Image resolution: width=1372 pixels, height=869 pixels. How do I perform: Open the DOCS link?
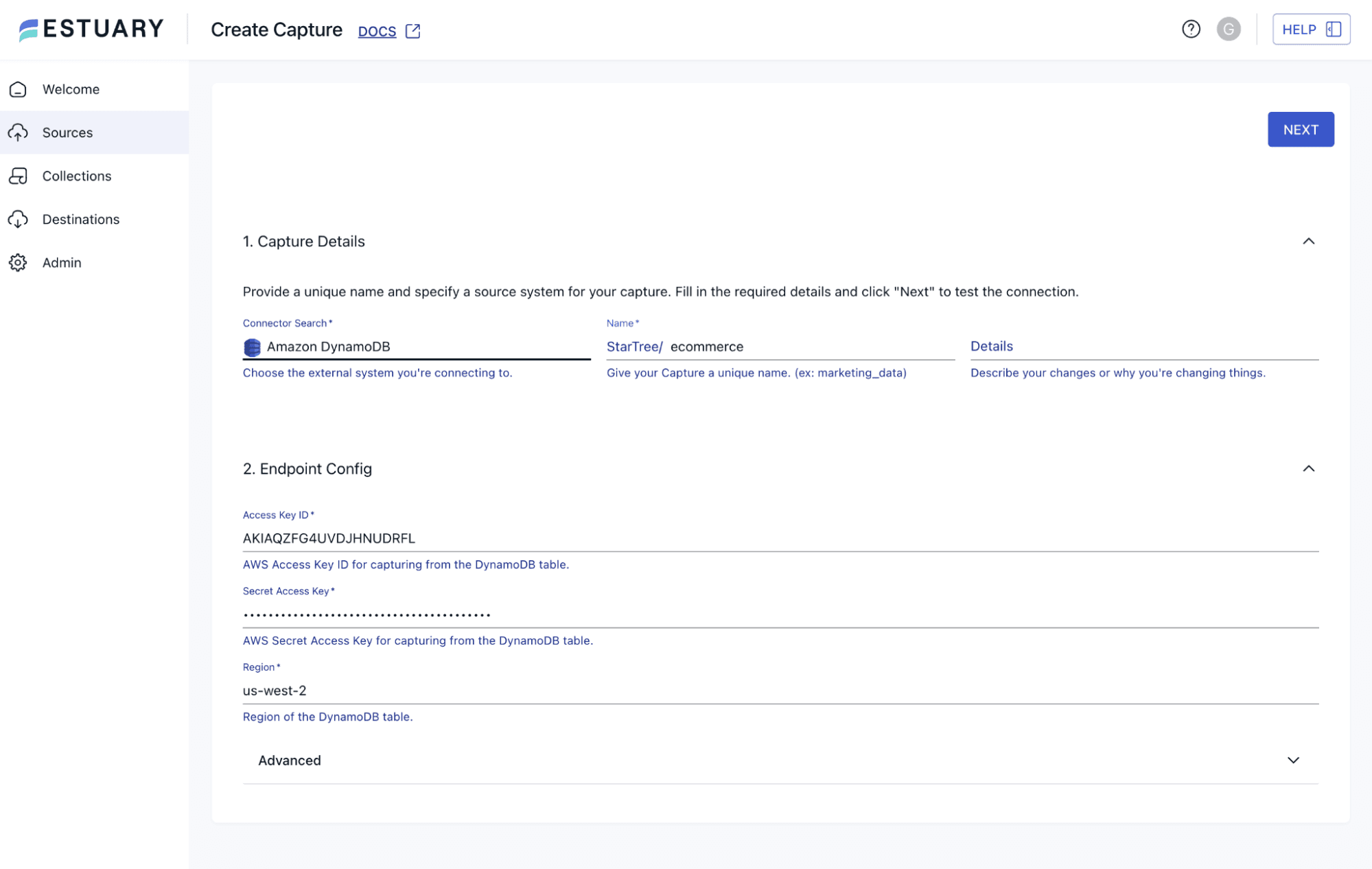pyautogui.click(x=376, y=31)
